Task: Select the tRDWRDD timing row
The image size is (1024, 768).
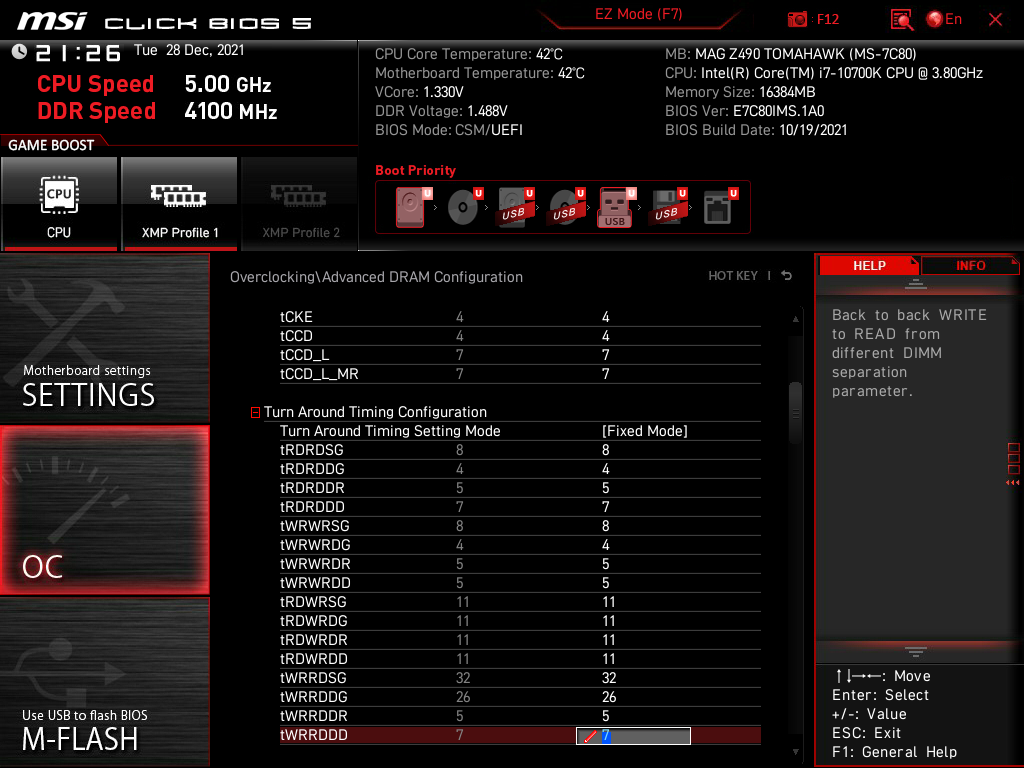Action: point(520,658)
